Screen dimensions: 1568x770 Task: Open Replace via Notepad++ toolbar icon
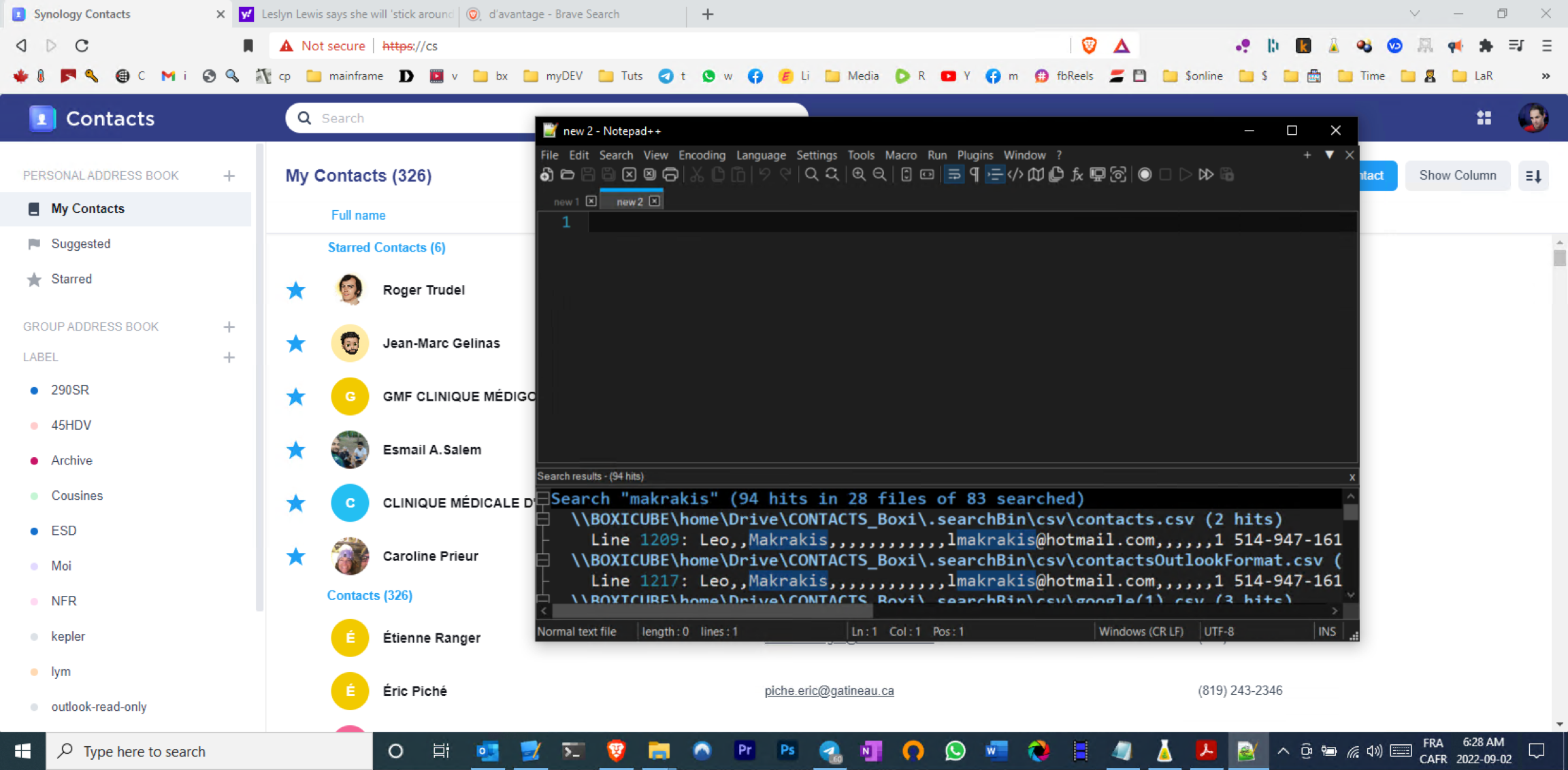click(x=832, y=175)
